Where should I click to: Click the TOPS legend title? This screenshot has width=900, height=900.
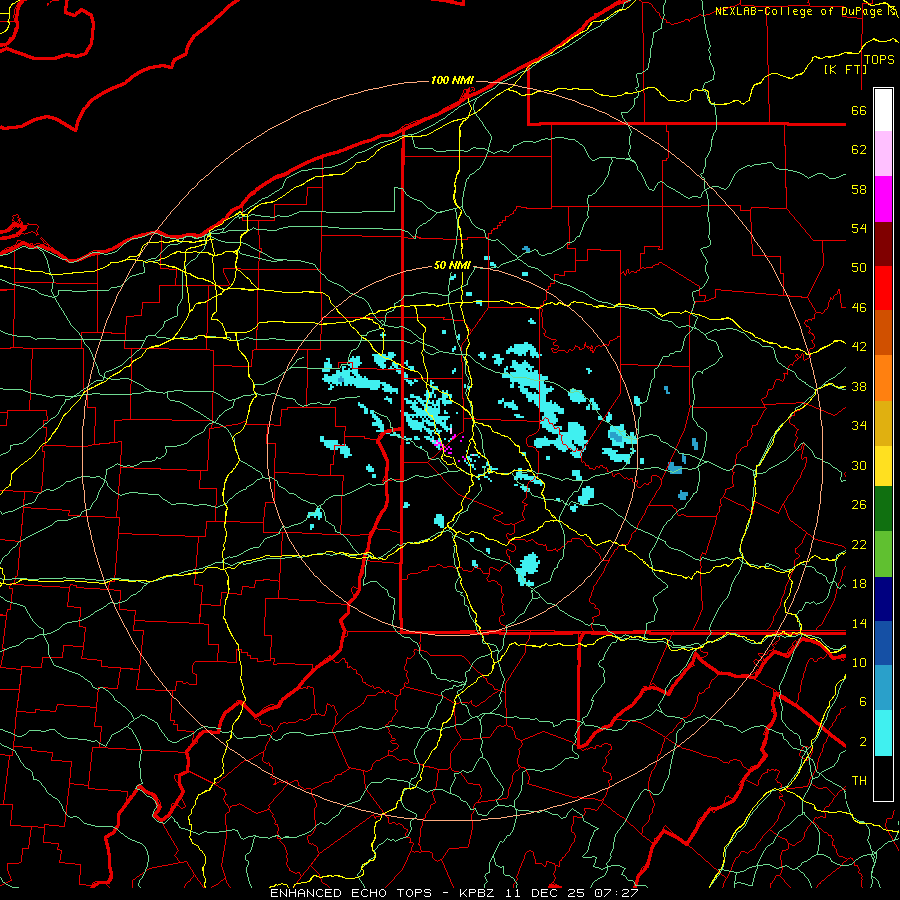click(x=879, y=60)
